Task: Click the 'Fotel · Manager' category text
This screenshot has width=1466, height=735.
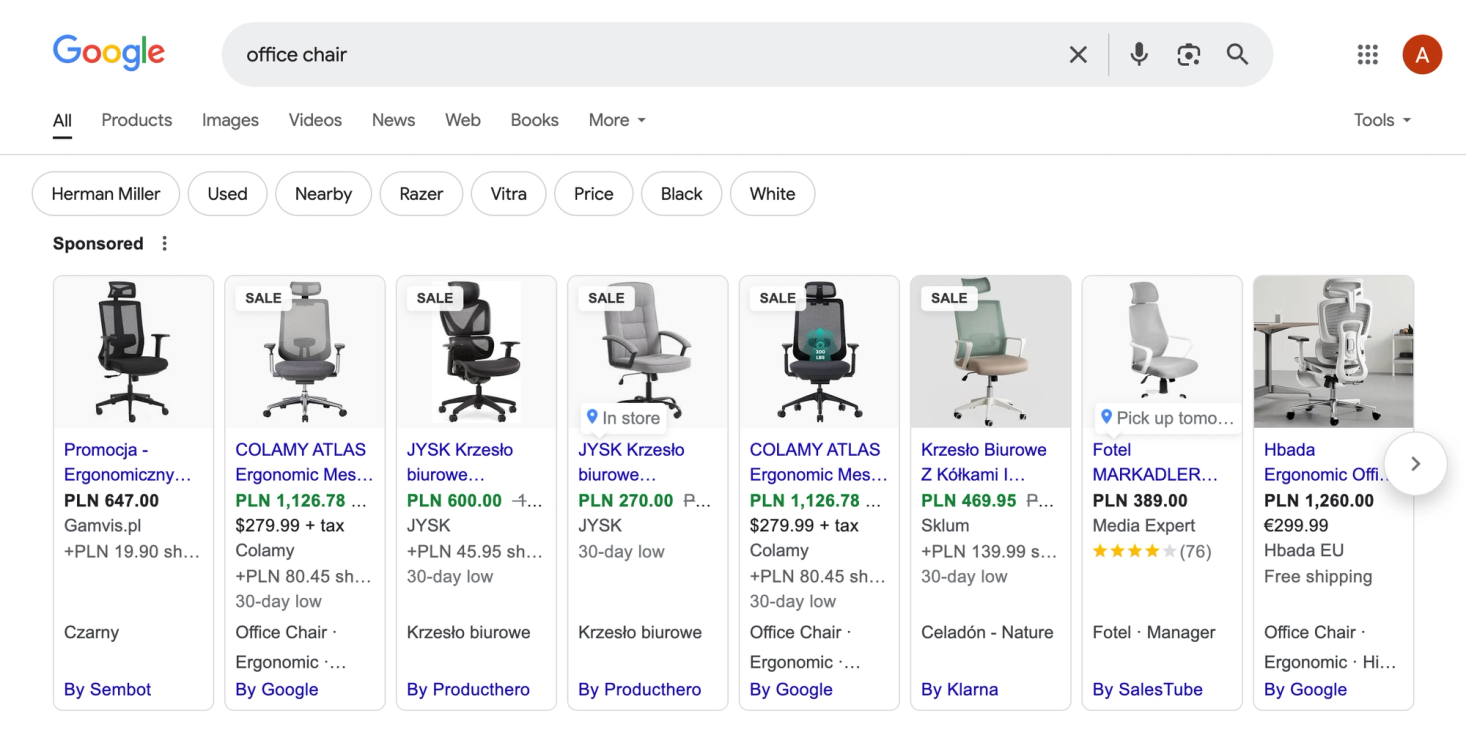Action: [1154, 633]
